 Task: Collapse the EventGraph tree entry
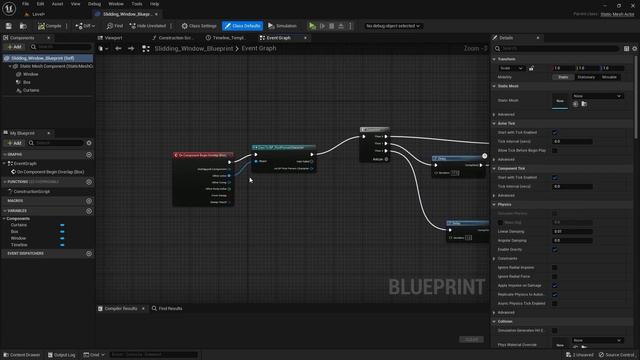[x=4, y=164]
